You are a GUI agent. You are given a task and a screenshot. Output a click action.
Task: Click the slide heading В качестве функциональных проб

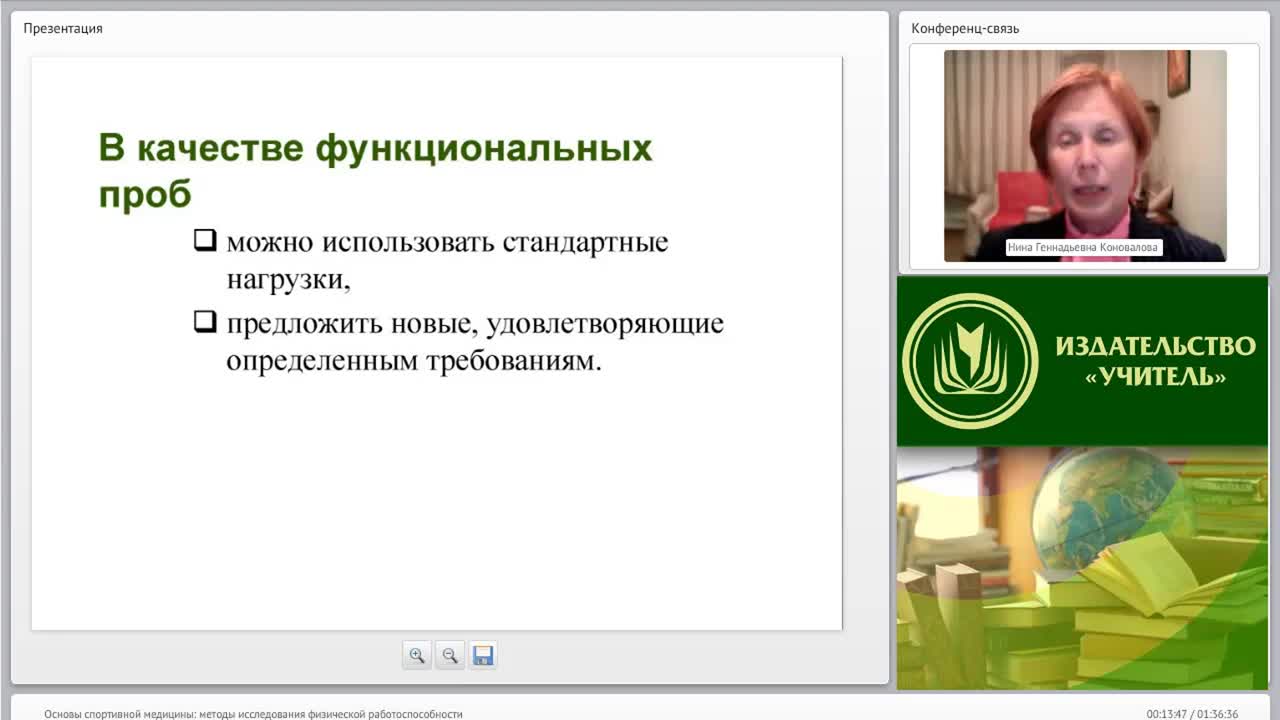[x=375, y=171]
